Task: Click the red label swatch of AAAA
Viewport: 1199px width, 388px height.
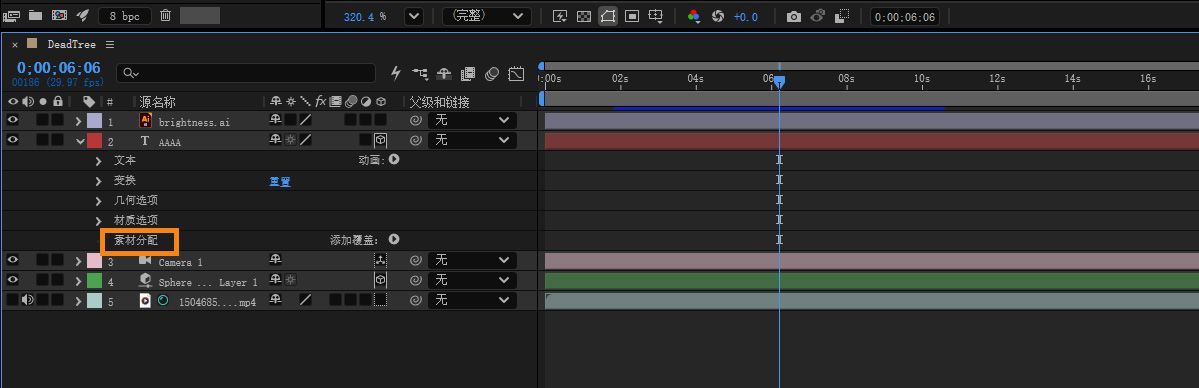Action: click(94, 140)
